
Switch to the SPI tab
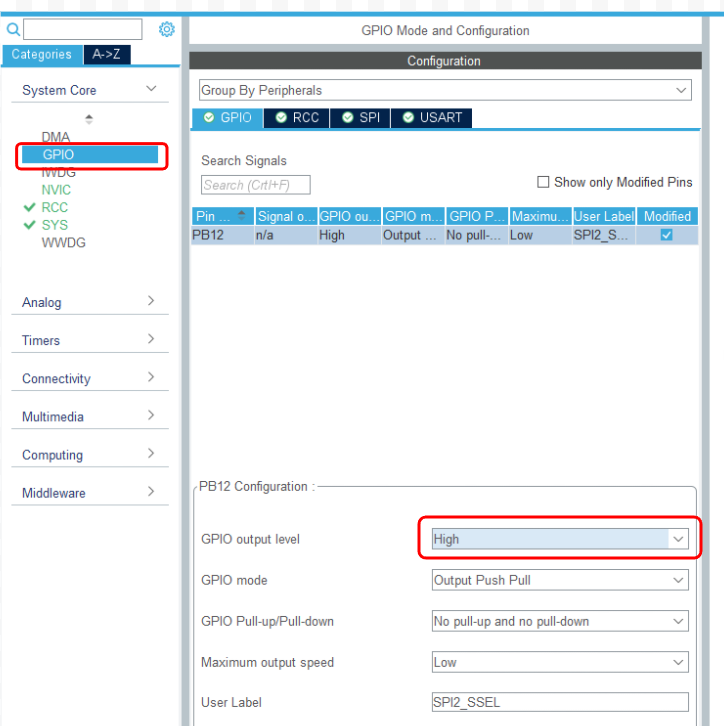[x=360, y=117]
